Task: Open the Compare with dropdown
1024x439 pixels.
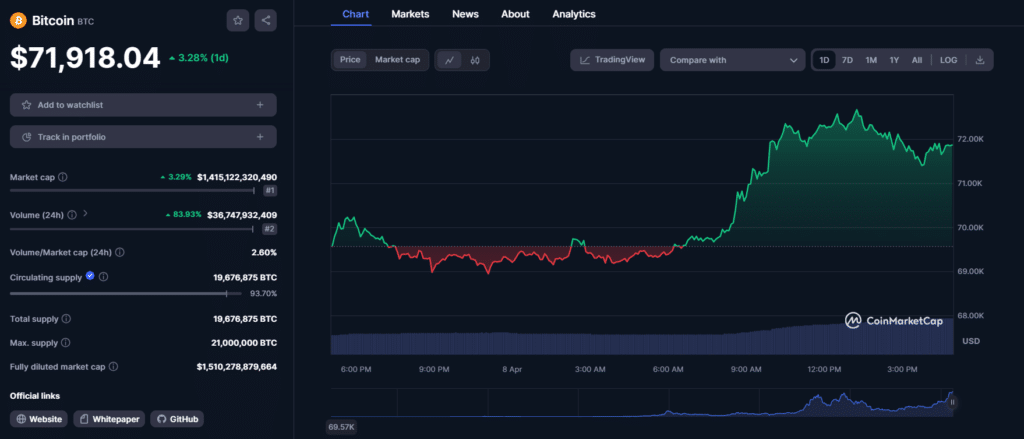Action: (733, 60)
